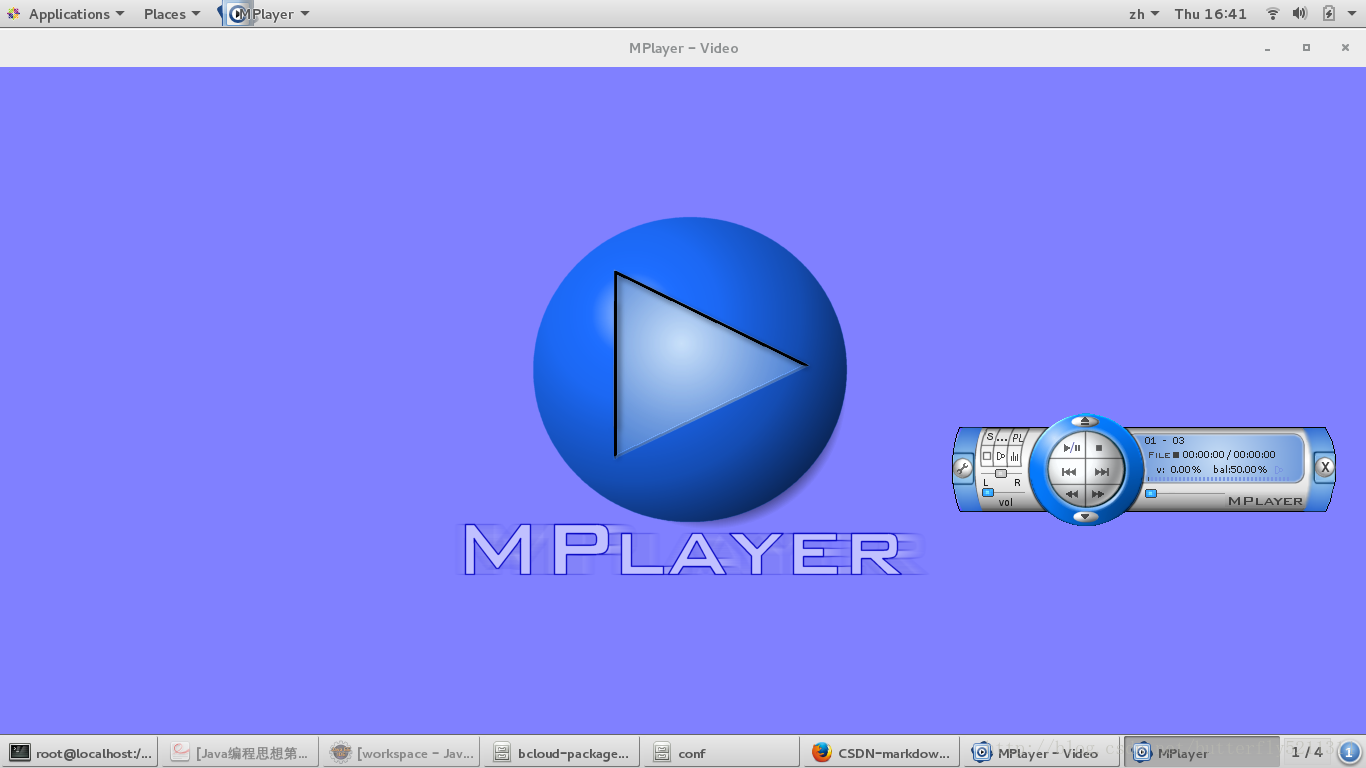The width and height of the screenshot is (1366, 768).
Task: Close the MPlayer - Video window
Action: click(1345, 48)
